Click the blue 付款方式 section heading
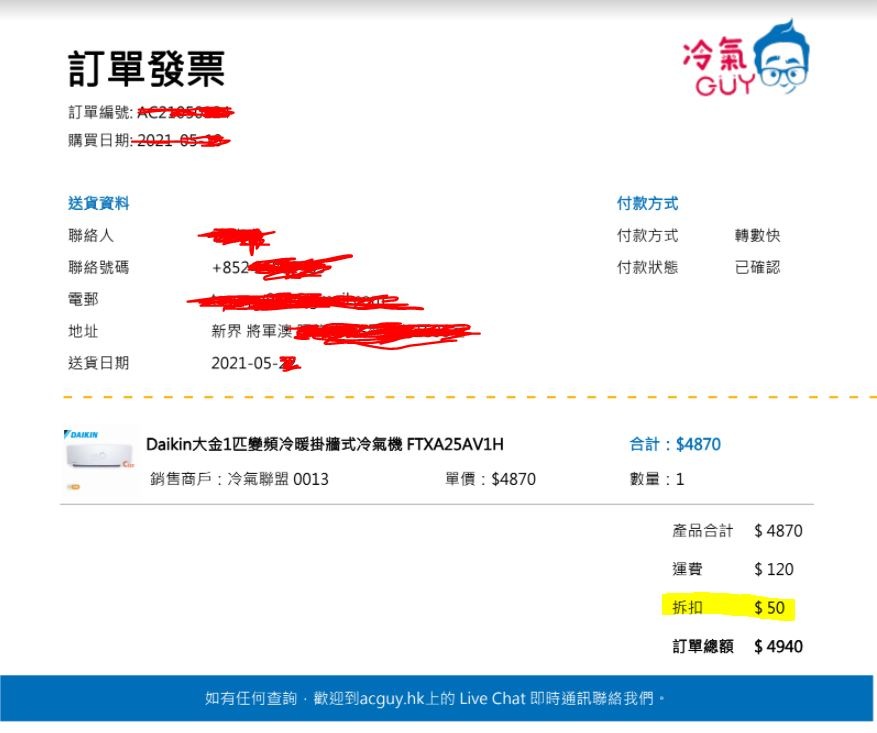The width and height of the screenshot is (877, 733). click(x=647, y=203)
